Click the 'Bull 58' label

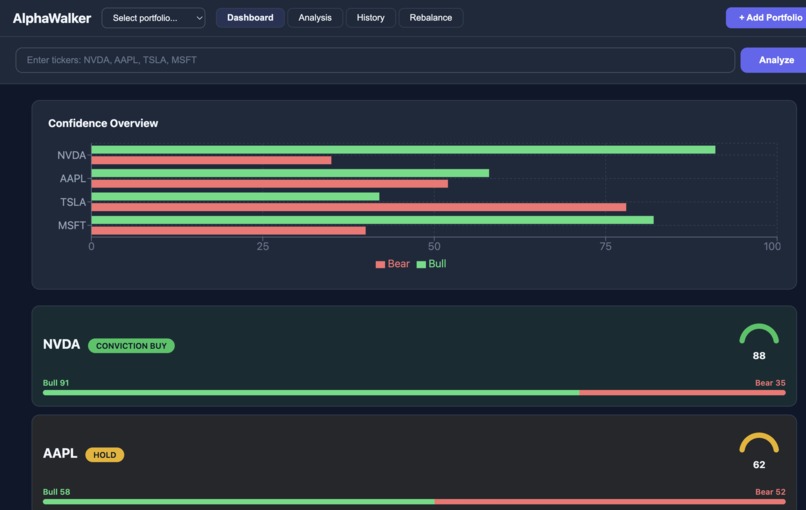(x=57, y=492)
